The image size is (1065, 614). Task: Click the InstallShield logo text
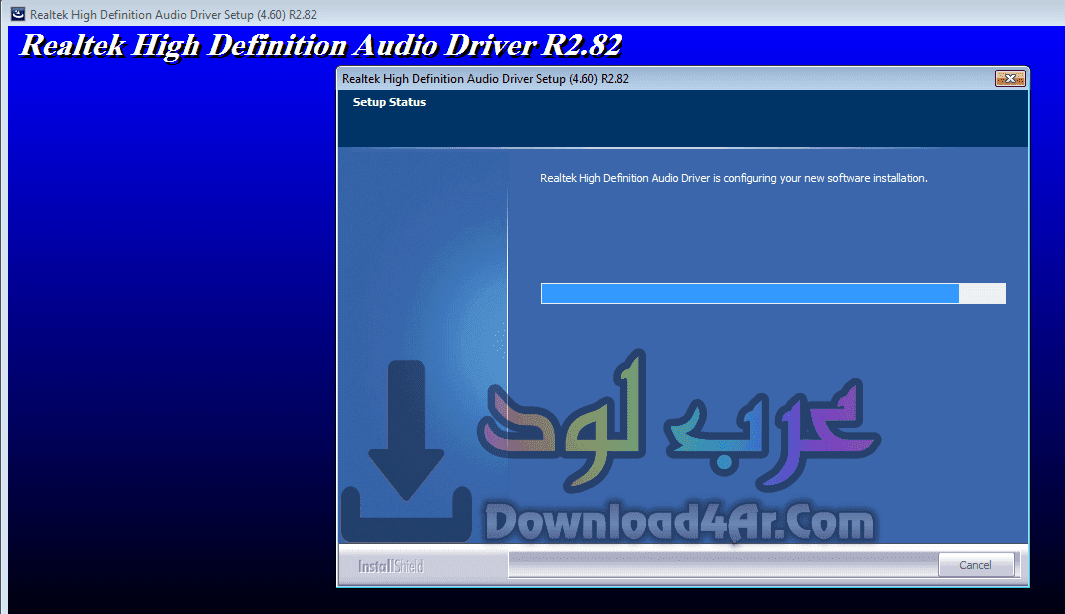(391, 566)
